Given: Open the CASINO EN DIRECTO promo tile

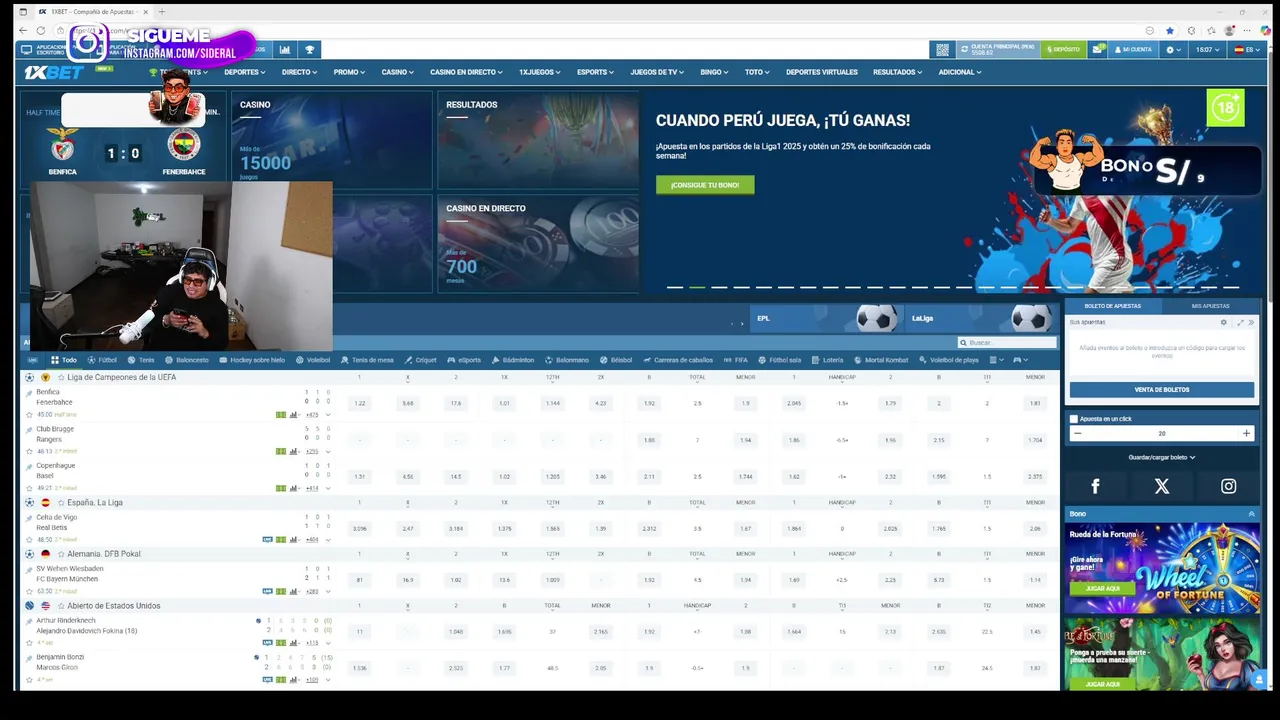Looking at the screenshot, I should tap(537, 243).
